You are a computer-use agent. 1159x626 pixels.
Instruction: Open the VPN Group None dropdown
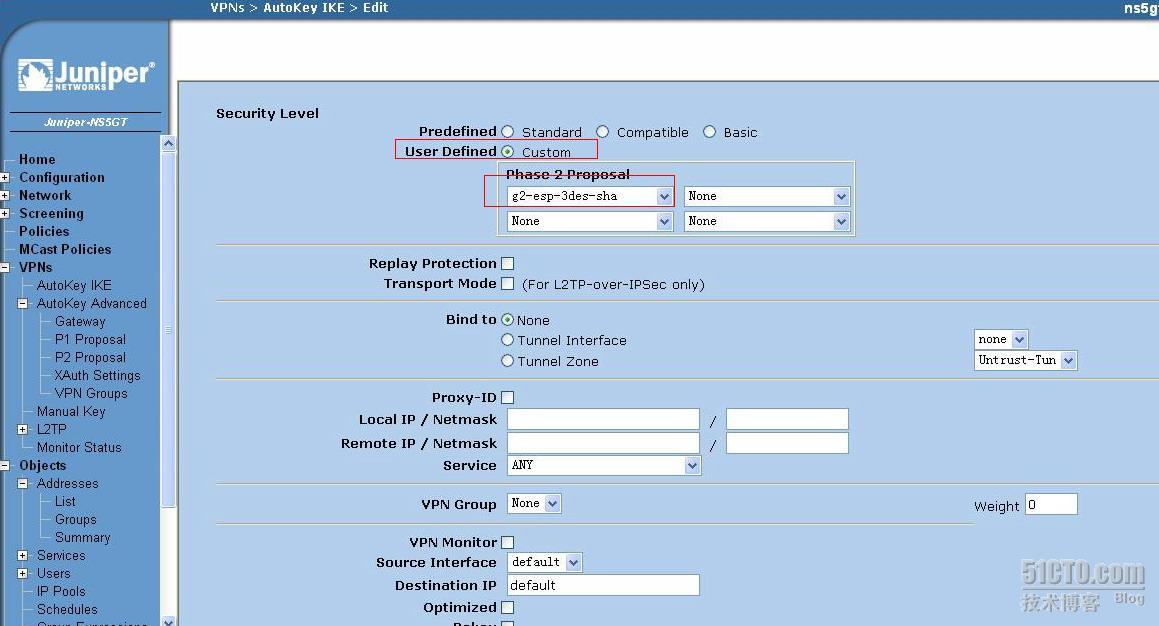point(534,503)
